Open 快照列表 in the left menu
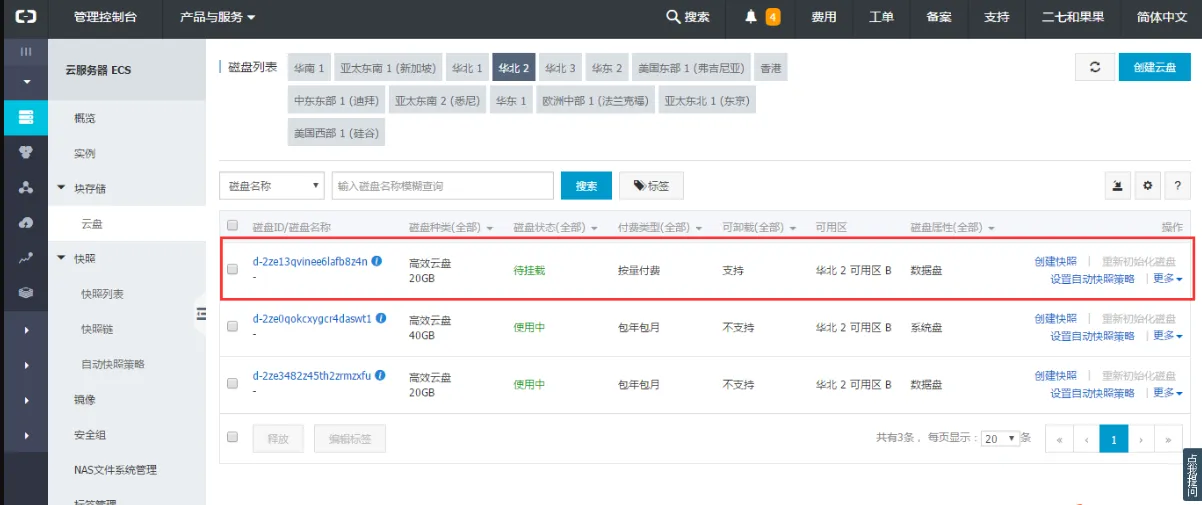 [102, 294]
